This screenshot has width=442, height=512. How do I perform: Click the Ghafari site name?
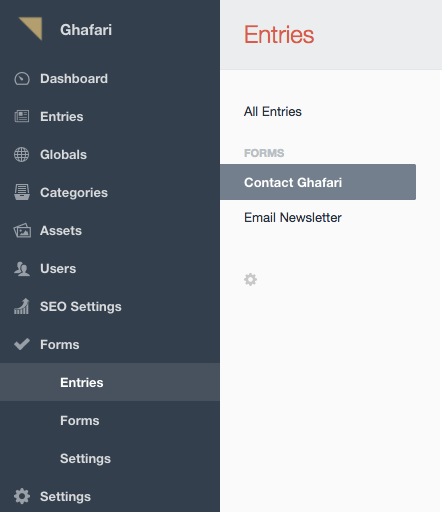coord(86,30)
